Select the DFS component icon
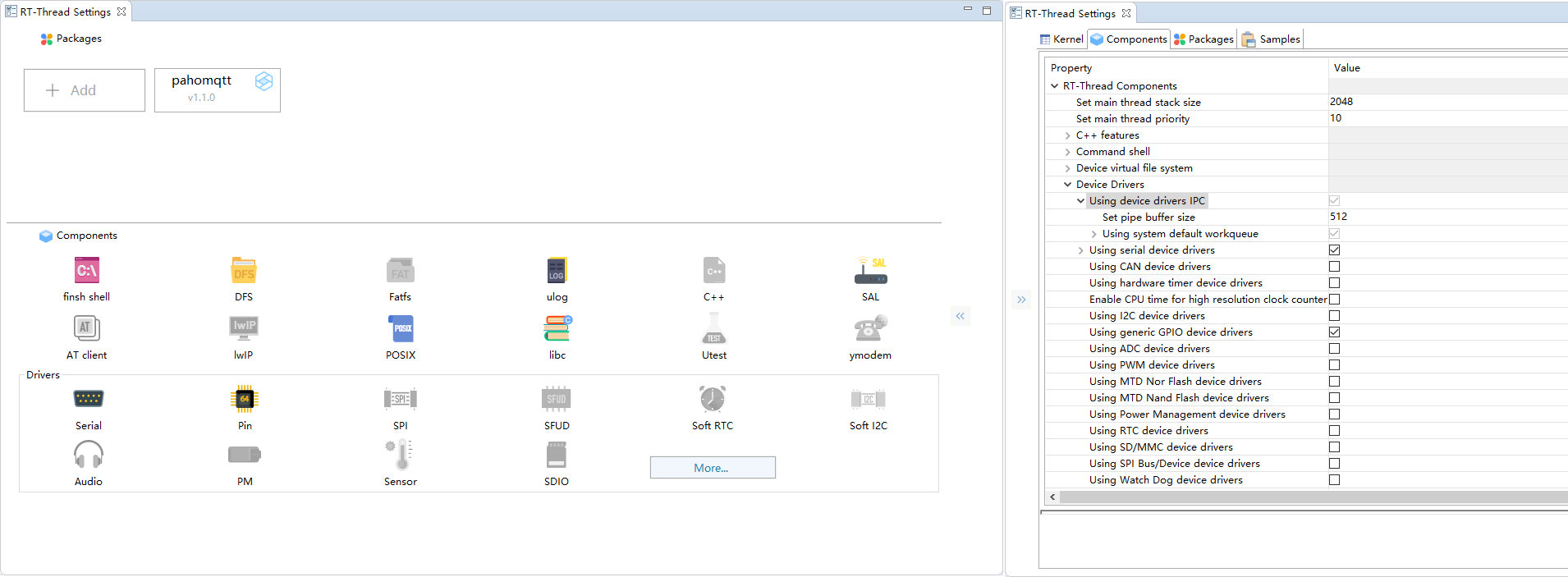This screenshot has width=1568, height=577. click(244, 270)
